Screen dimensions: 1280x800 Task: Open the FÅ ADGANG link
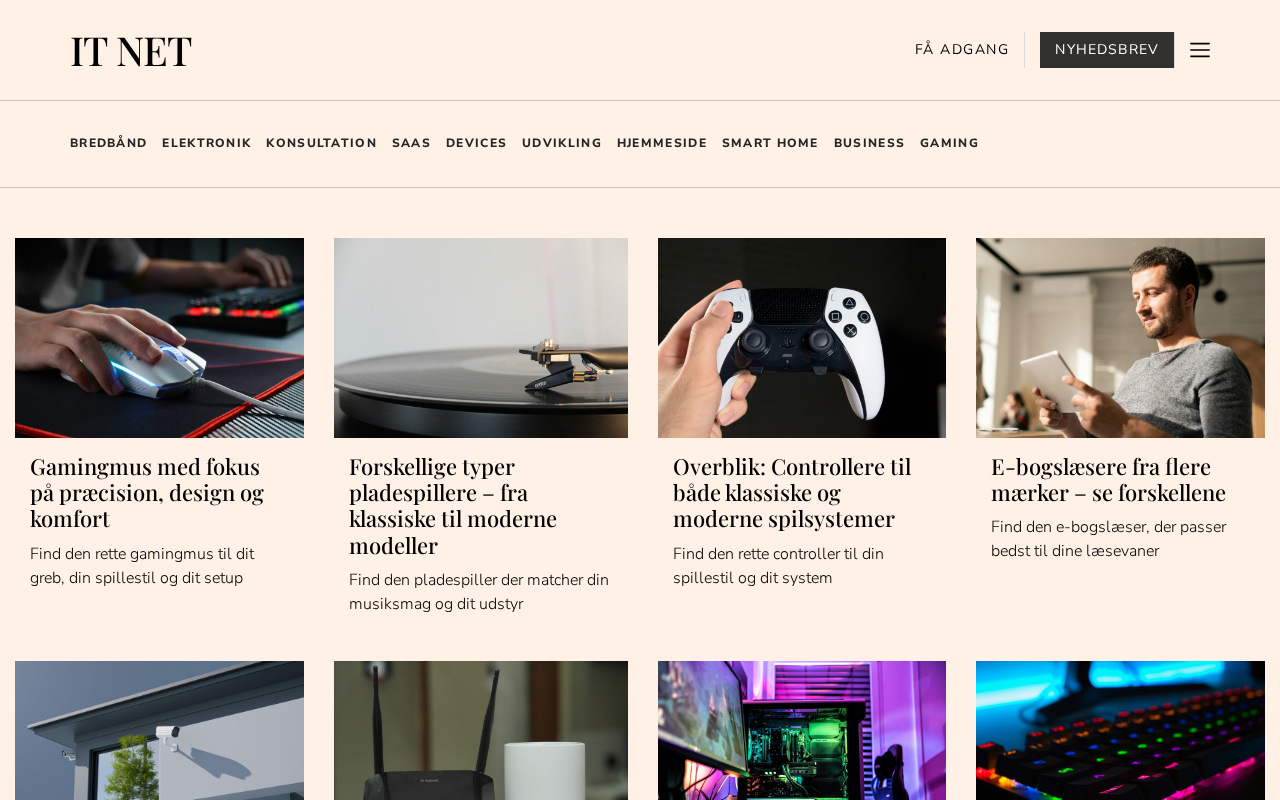961,50
